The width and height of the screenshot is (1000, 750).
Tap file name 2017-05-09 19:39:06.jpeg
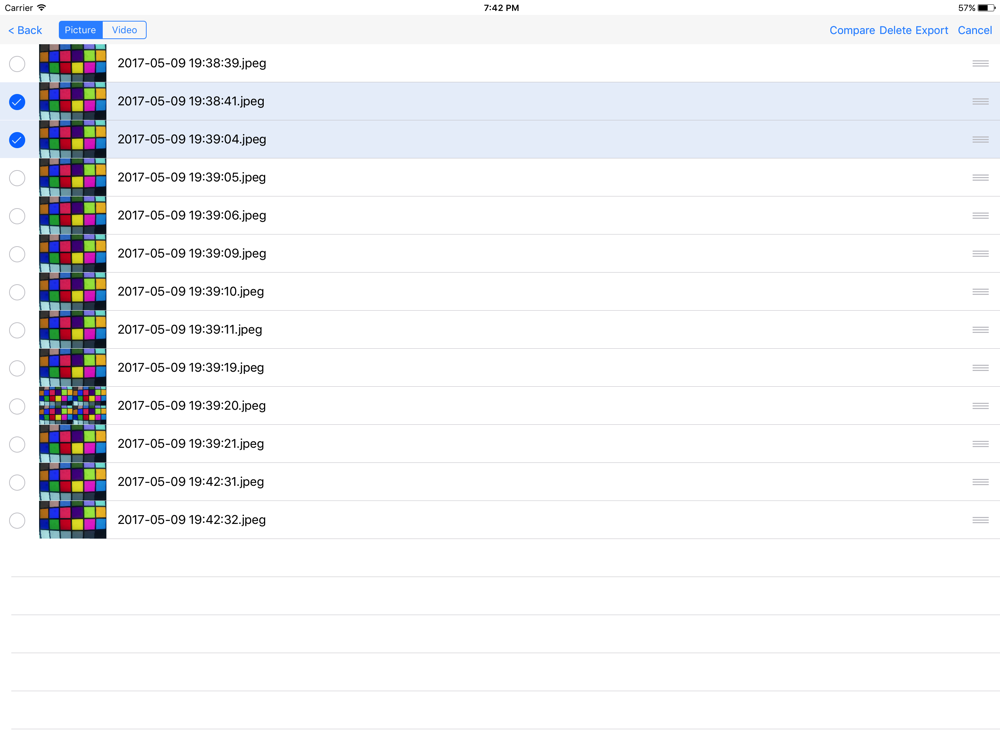click(x=192, y=216)
